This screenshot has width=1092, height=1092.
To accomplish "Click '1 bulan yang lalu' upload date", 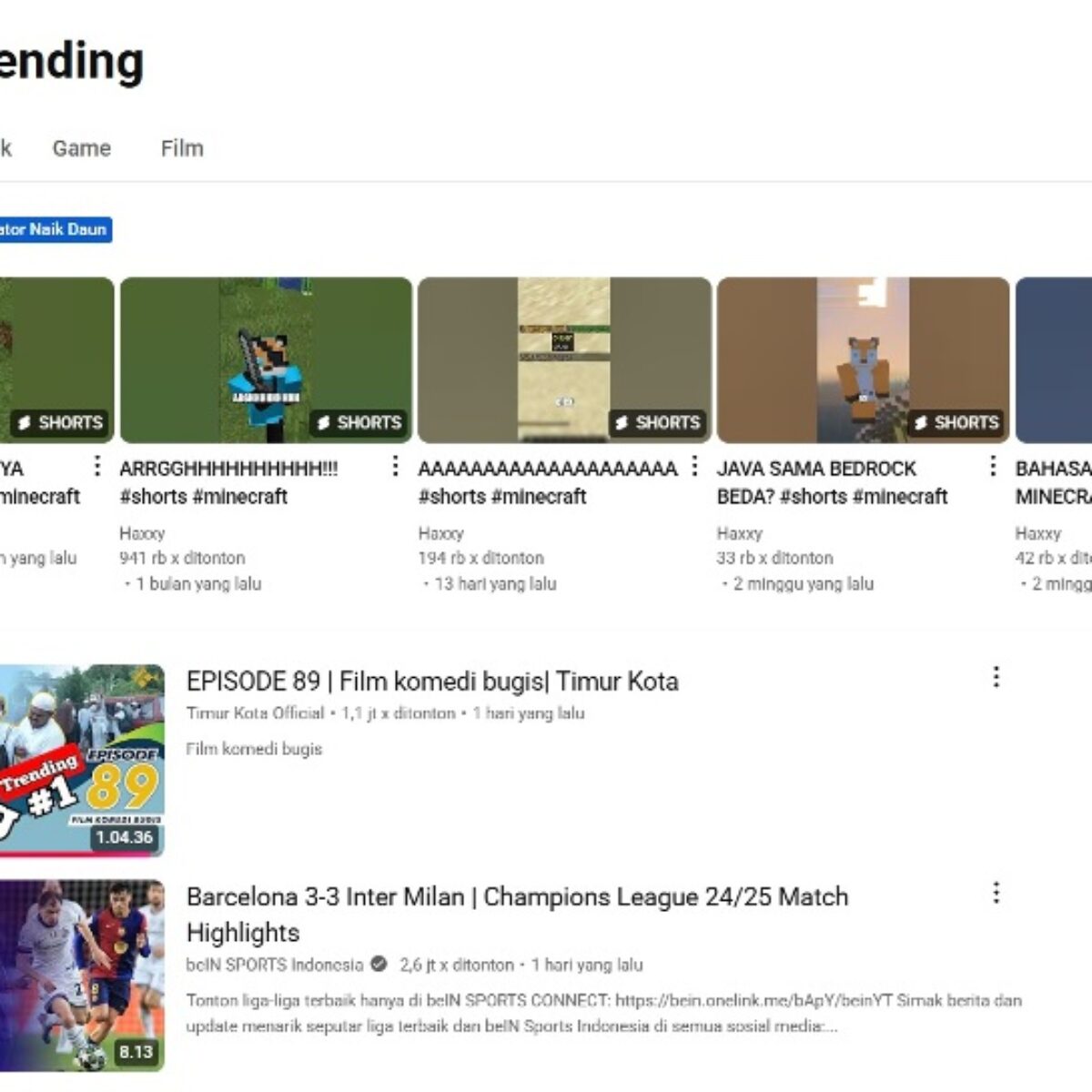I will pyautogui.click(x=198, y=583).
